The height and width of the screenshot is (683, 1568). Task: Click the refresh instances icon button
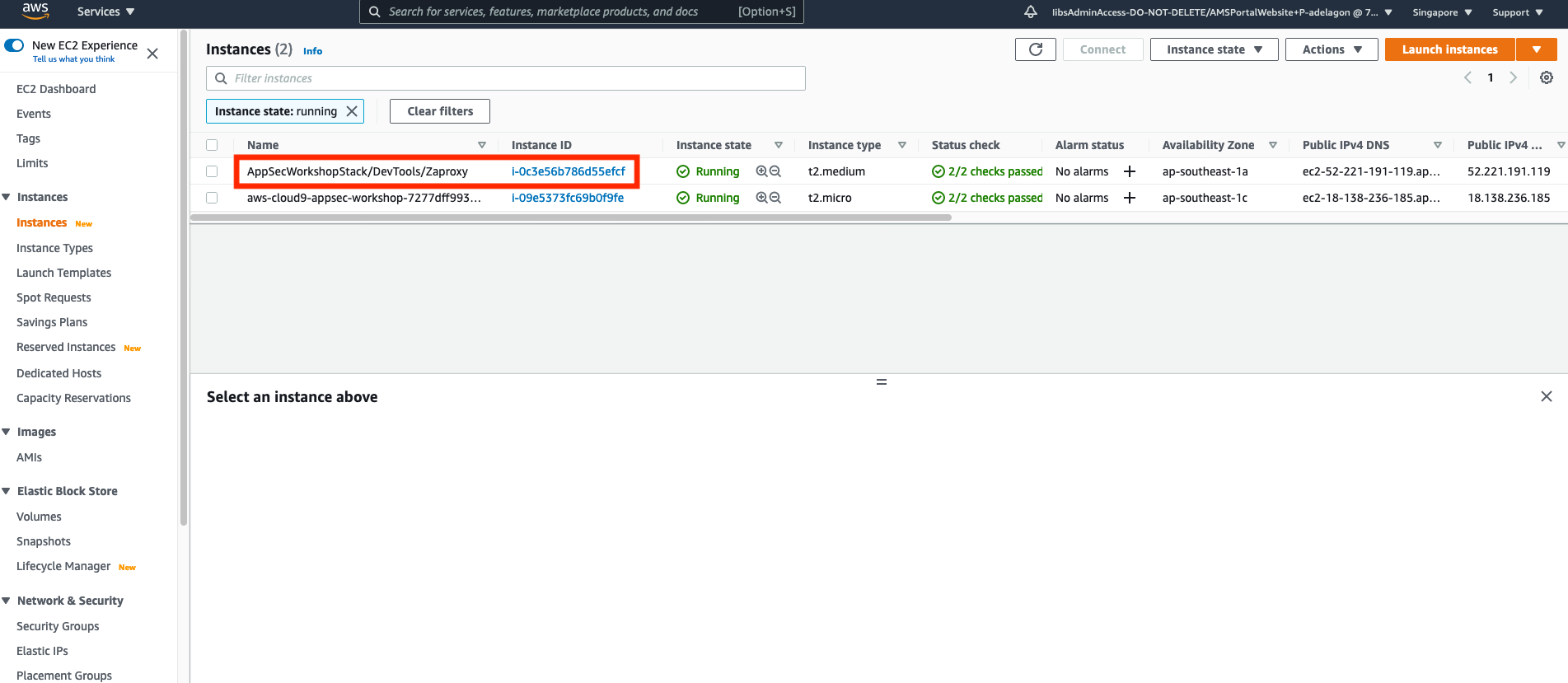tap(1036, 49)
